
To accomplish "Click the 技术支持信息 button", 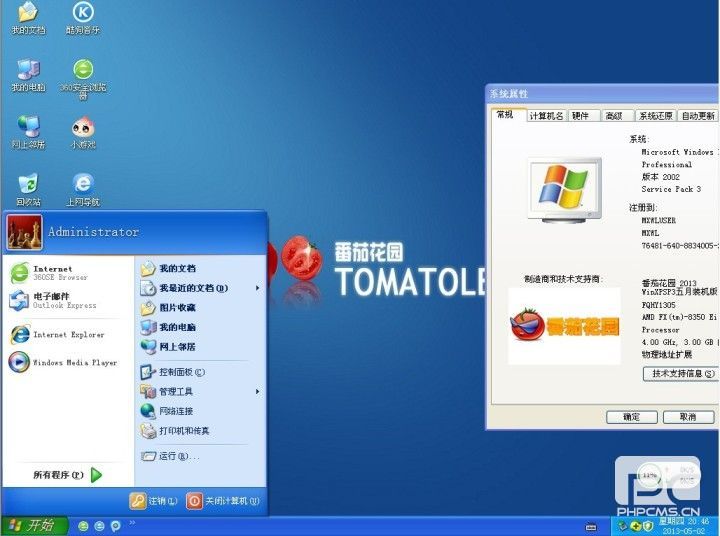I will click(x=681, y=373).
